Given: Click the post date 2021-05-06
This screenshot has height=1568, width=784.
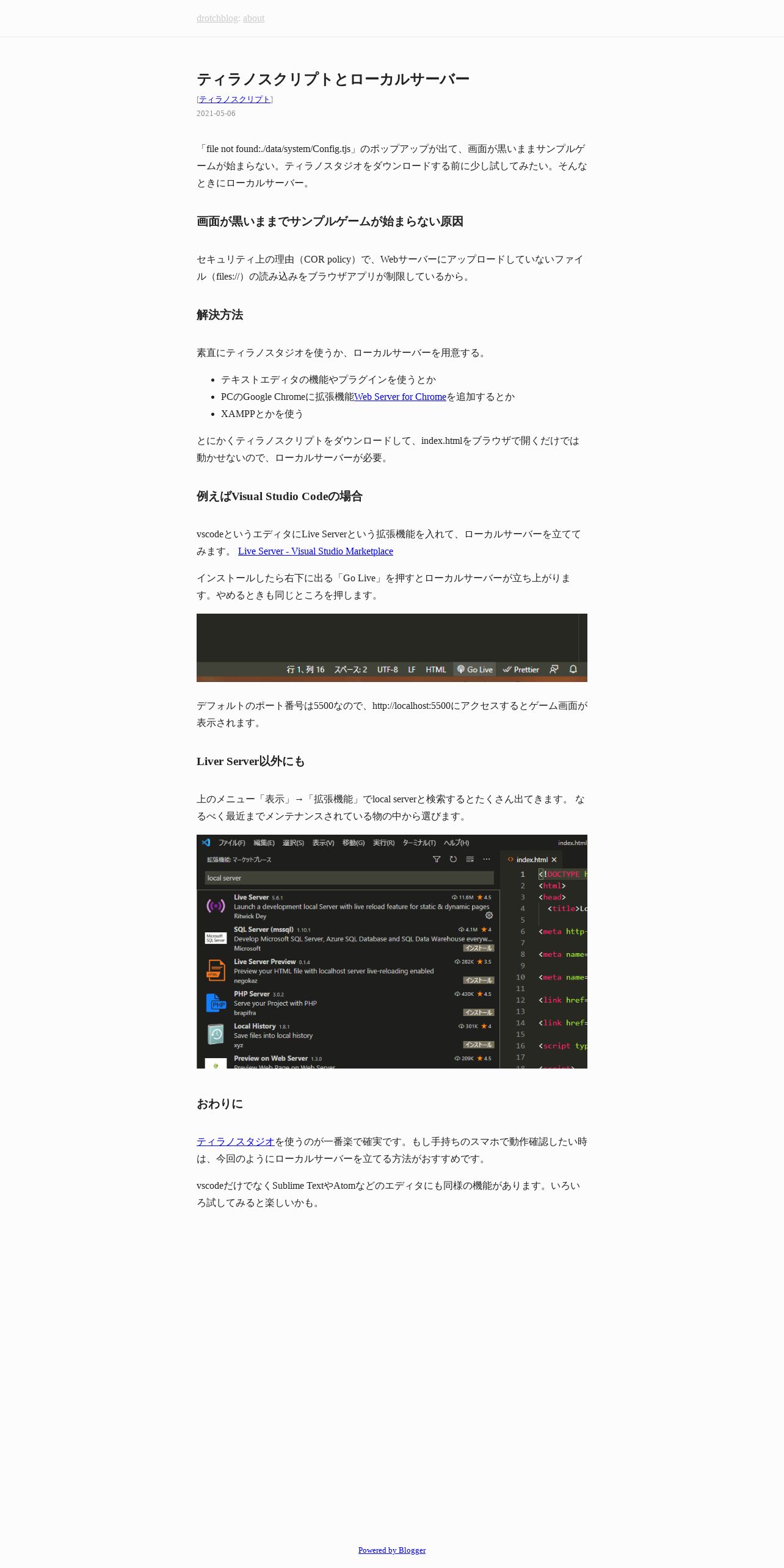Looking at the screenshot, I should [216, 114].
